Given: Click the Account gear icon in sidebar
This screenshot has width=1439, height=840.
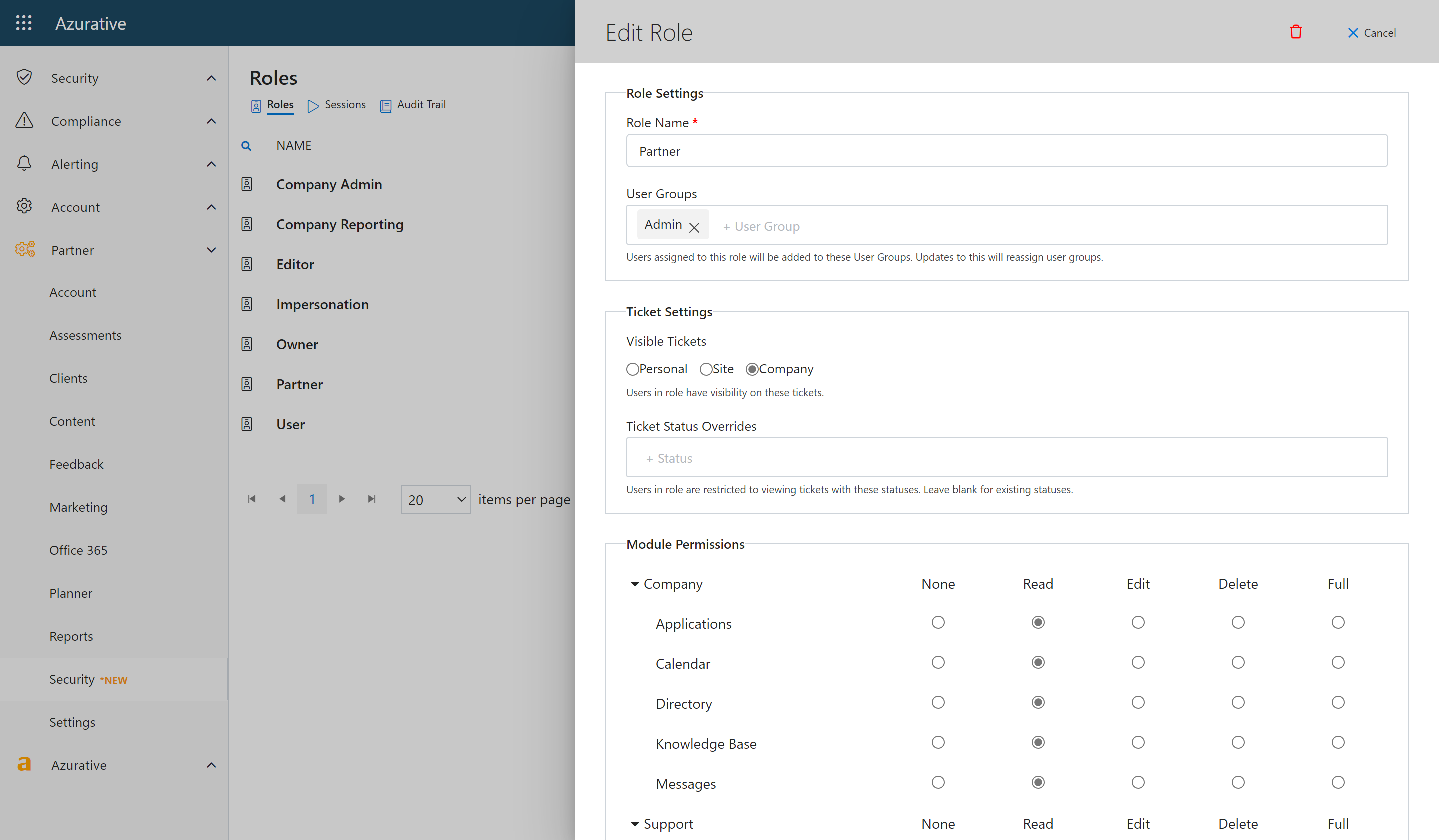Looking at the screenshot, I should [24, 206].
